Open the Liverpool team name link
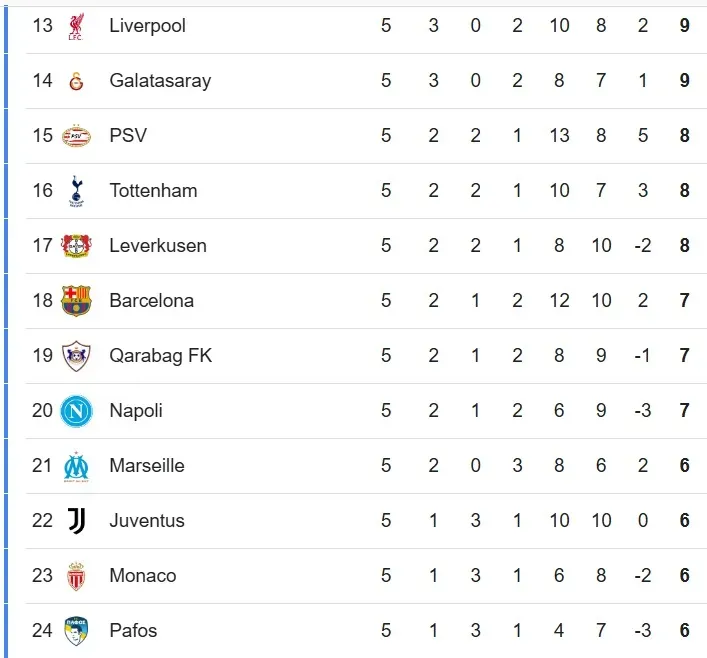 pos(147,26)
